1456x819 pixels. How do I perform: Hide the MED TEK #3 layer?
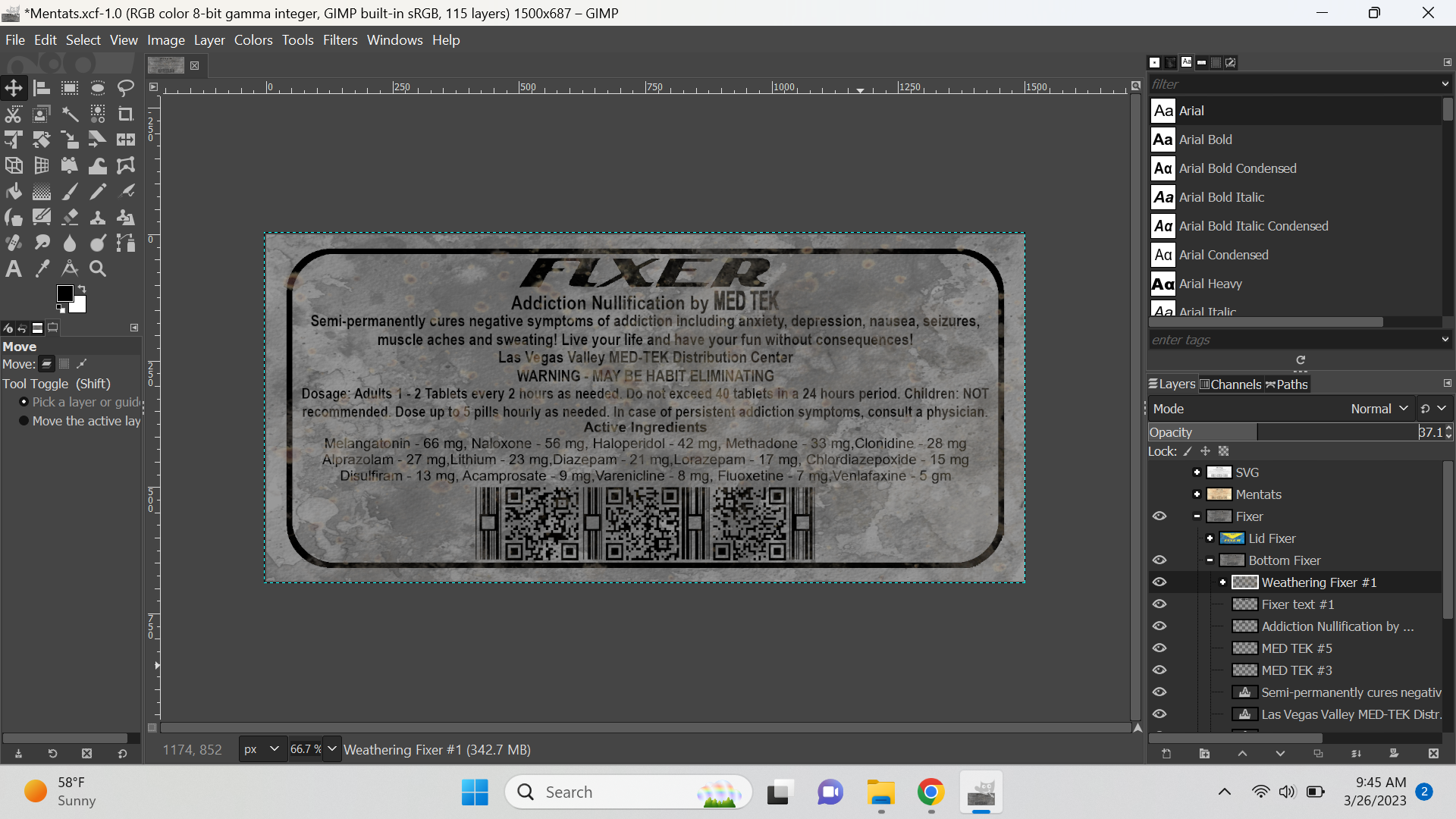(1159, 670)
